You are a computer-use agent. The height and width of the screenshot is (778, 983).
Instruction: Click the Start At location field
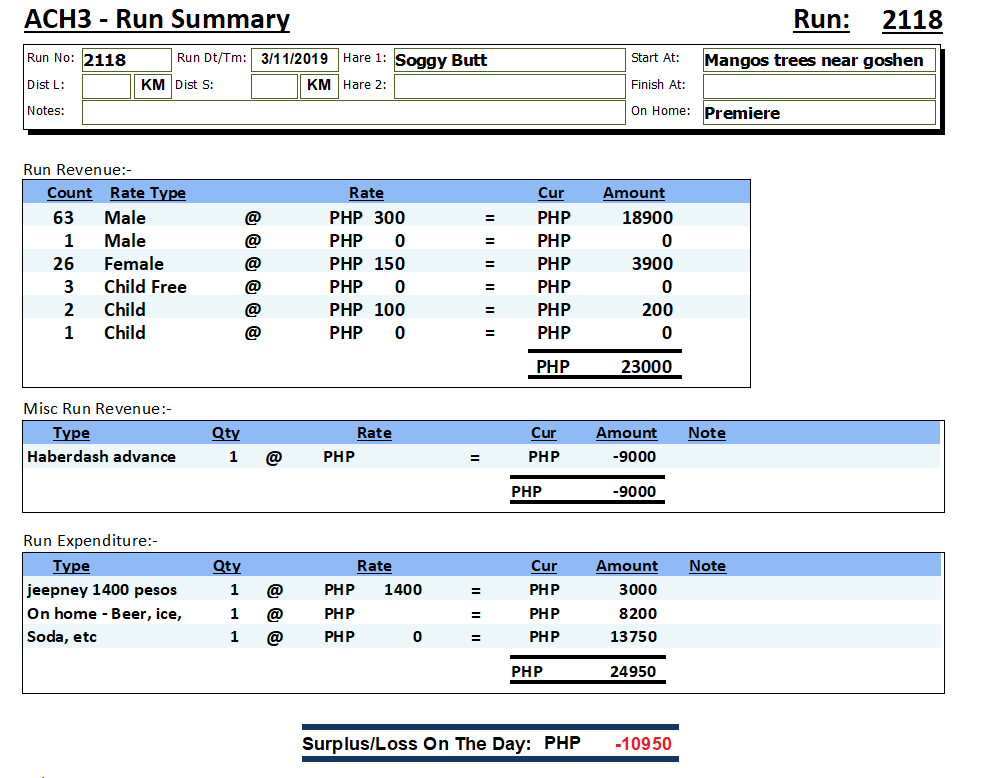tap(818, 60)
